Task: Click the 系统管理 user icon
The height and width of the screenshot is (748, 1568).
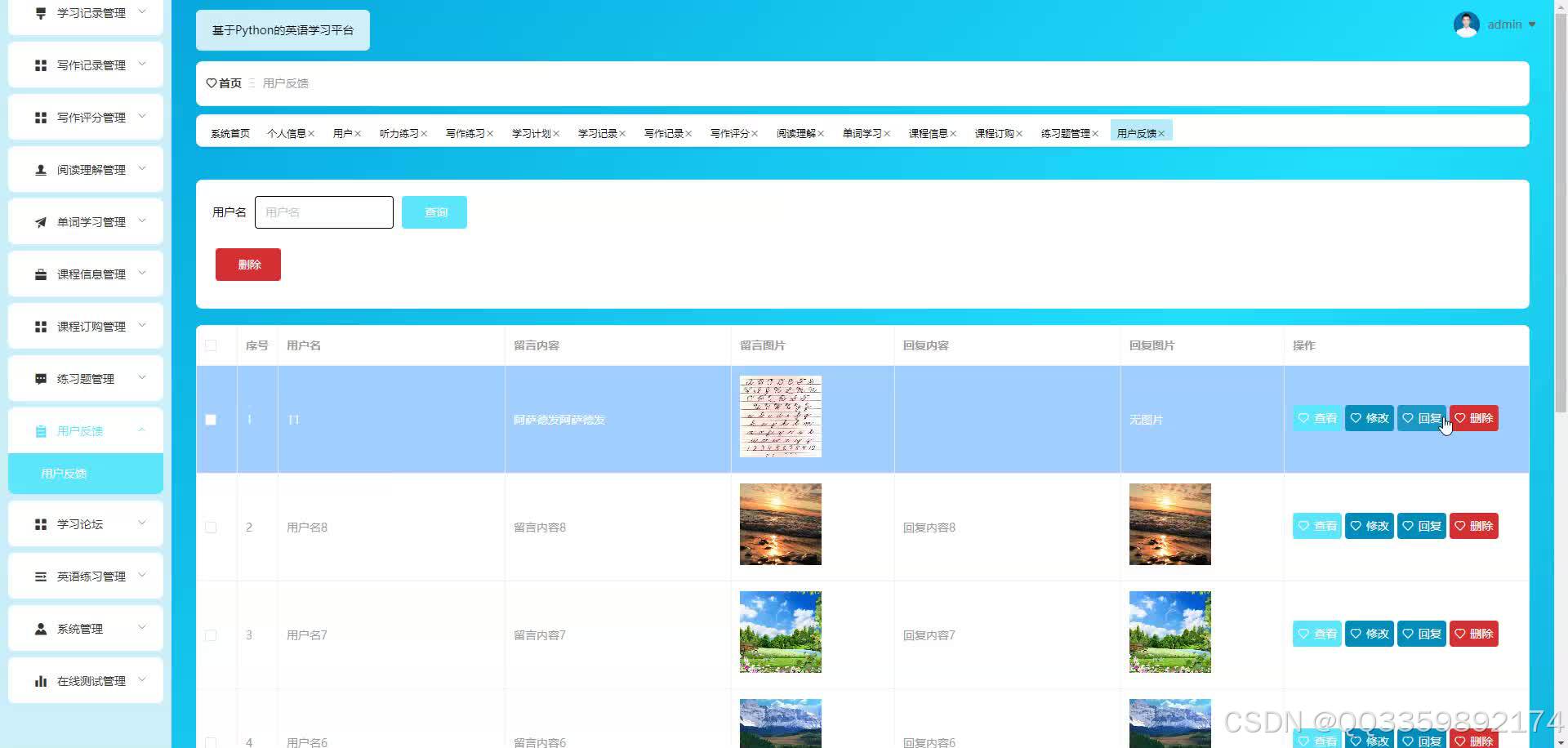Action: (41, 629)
